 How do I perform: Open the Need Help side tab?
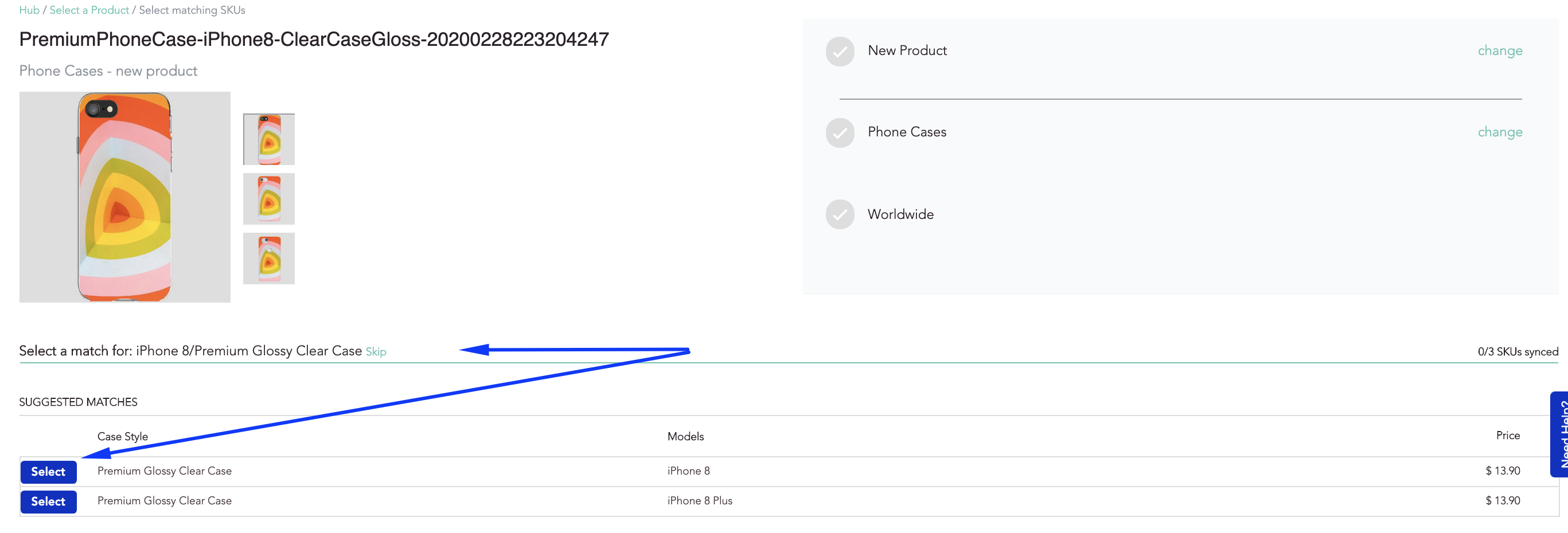[1559, 434]
